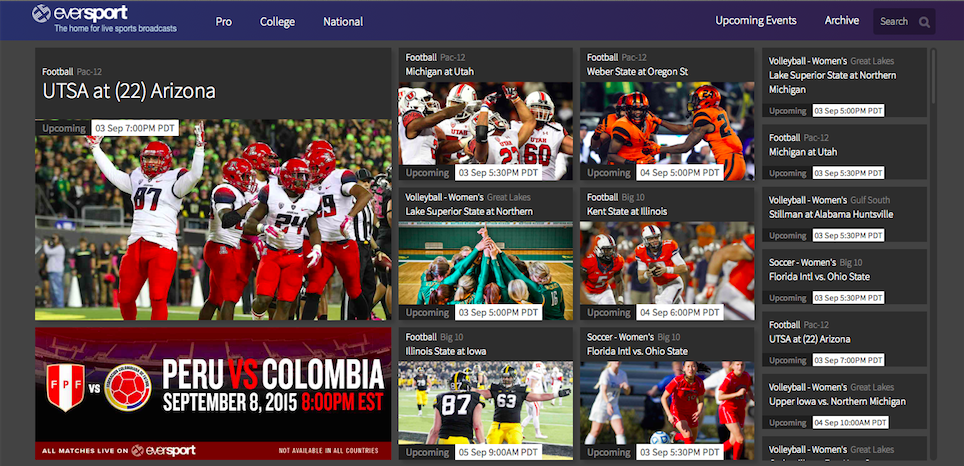Viewport: 964px width, 466px height.
Task: Open Weber State at Oregon St card title
Action: tap(637, 72)
